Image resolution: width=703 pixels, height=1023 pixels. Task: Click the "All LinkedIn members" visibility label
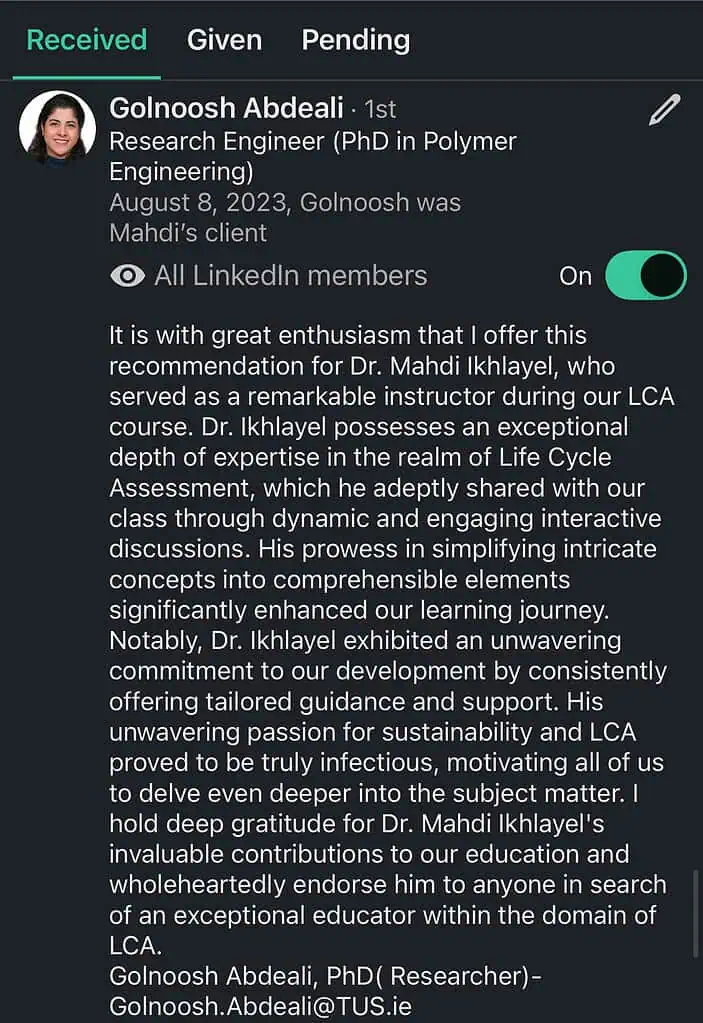(290, 276)
